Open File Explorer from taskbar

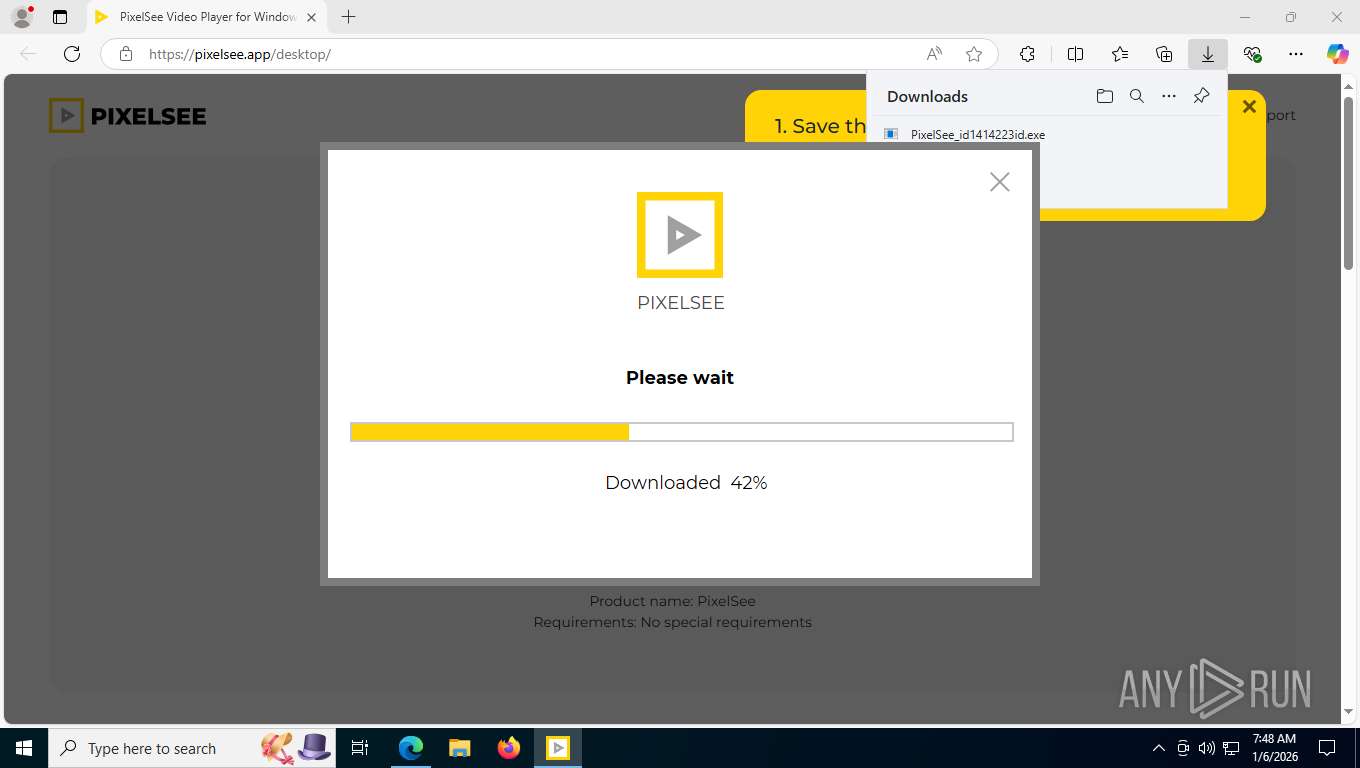pos(459,748)
